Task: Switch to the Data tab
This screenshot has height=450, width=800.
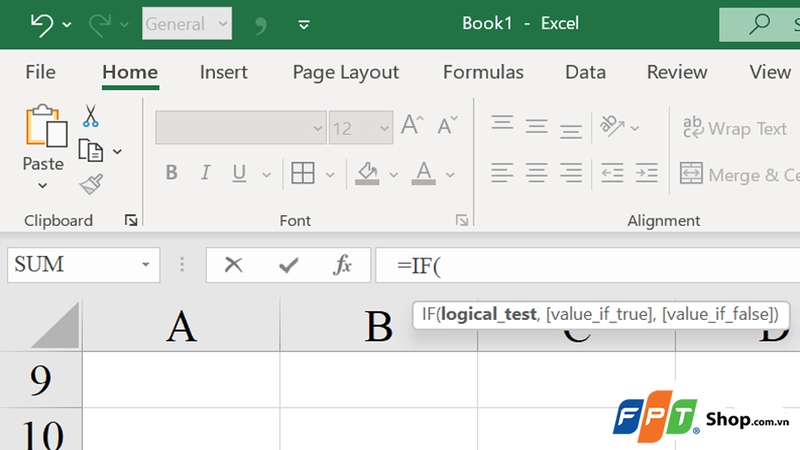Action: coord(585,72)
